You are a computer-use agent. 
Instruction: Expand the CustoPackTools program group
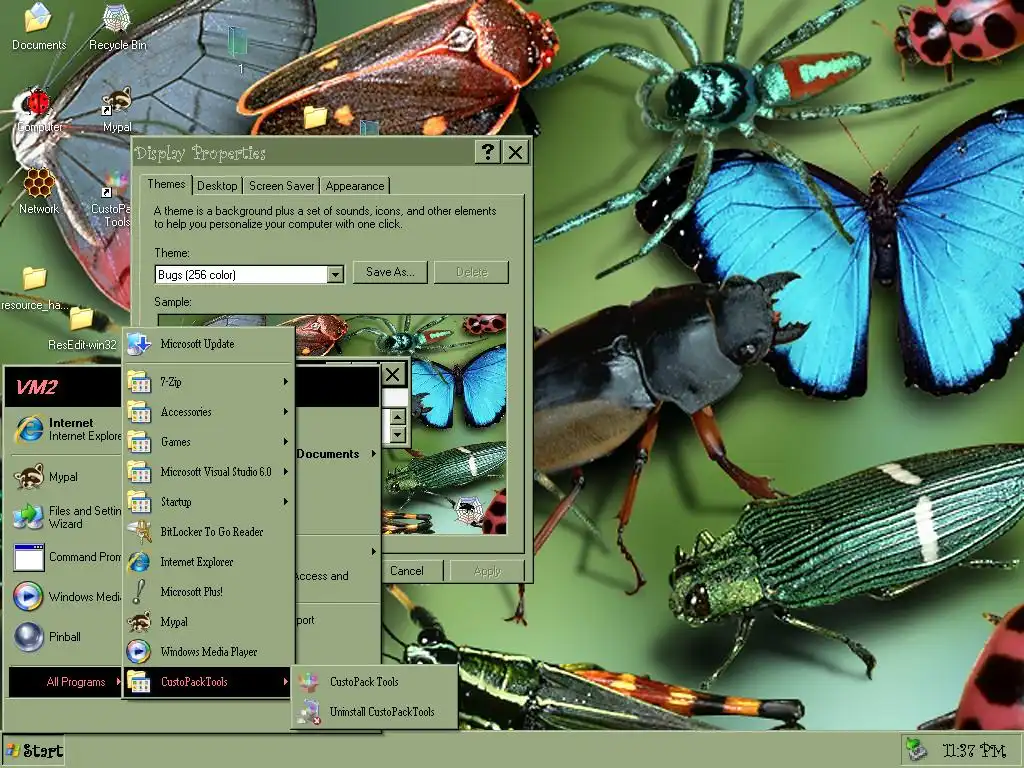[x=208, y=682]
